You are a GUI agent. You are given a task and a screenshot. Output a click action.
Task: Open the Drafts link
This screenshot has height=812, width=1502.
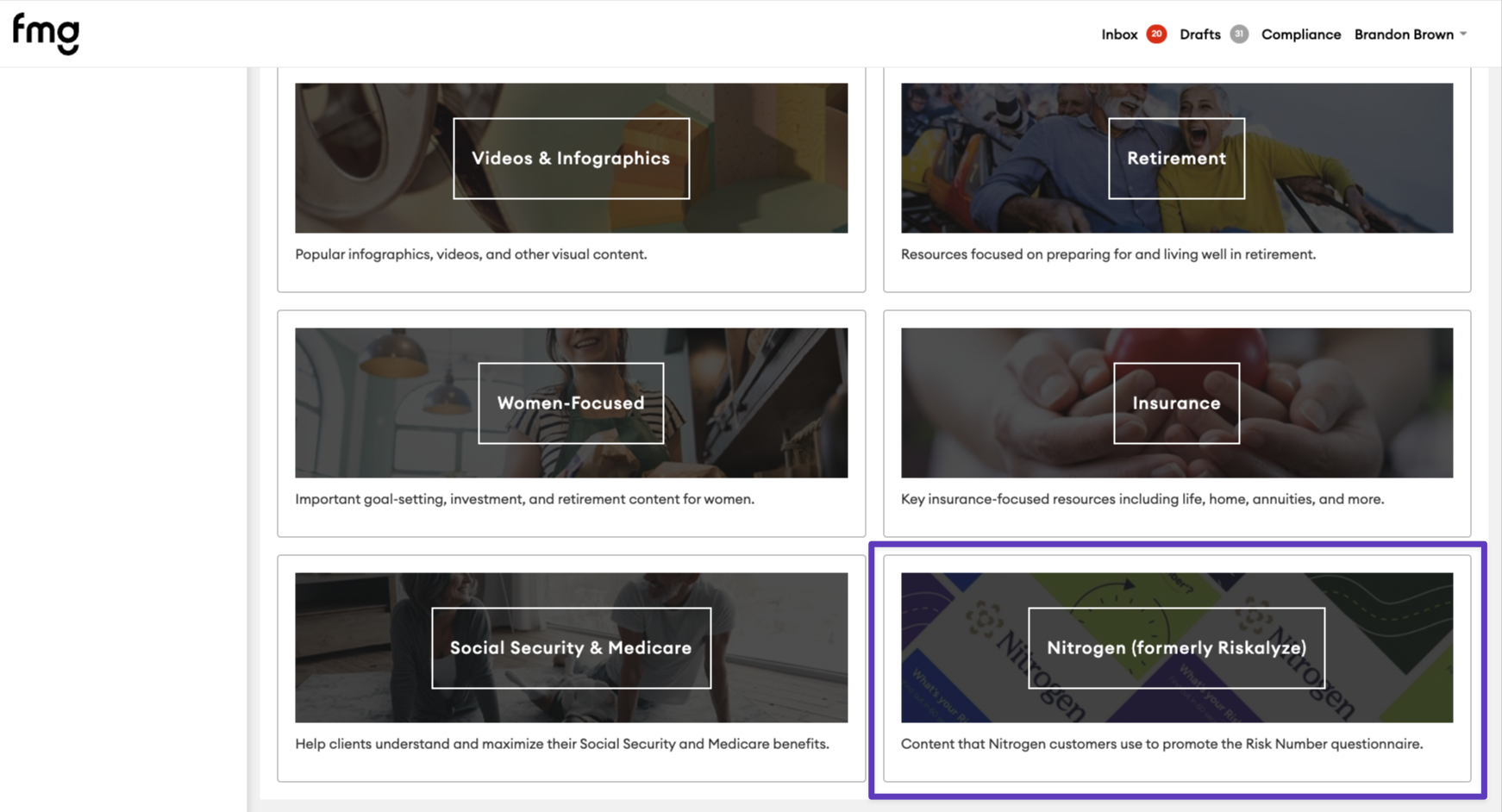1199,34
